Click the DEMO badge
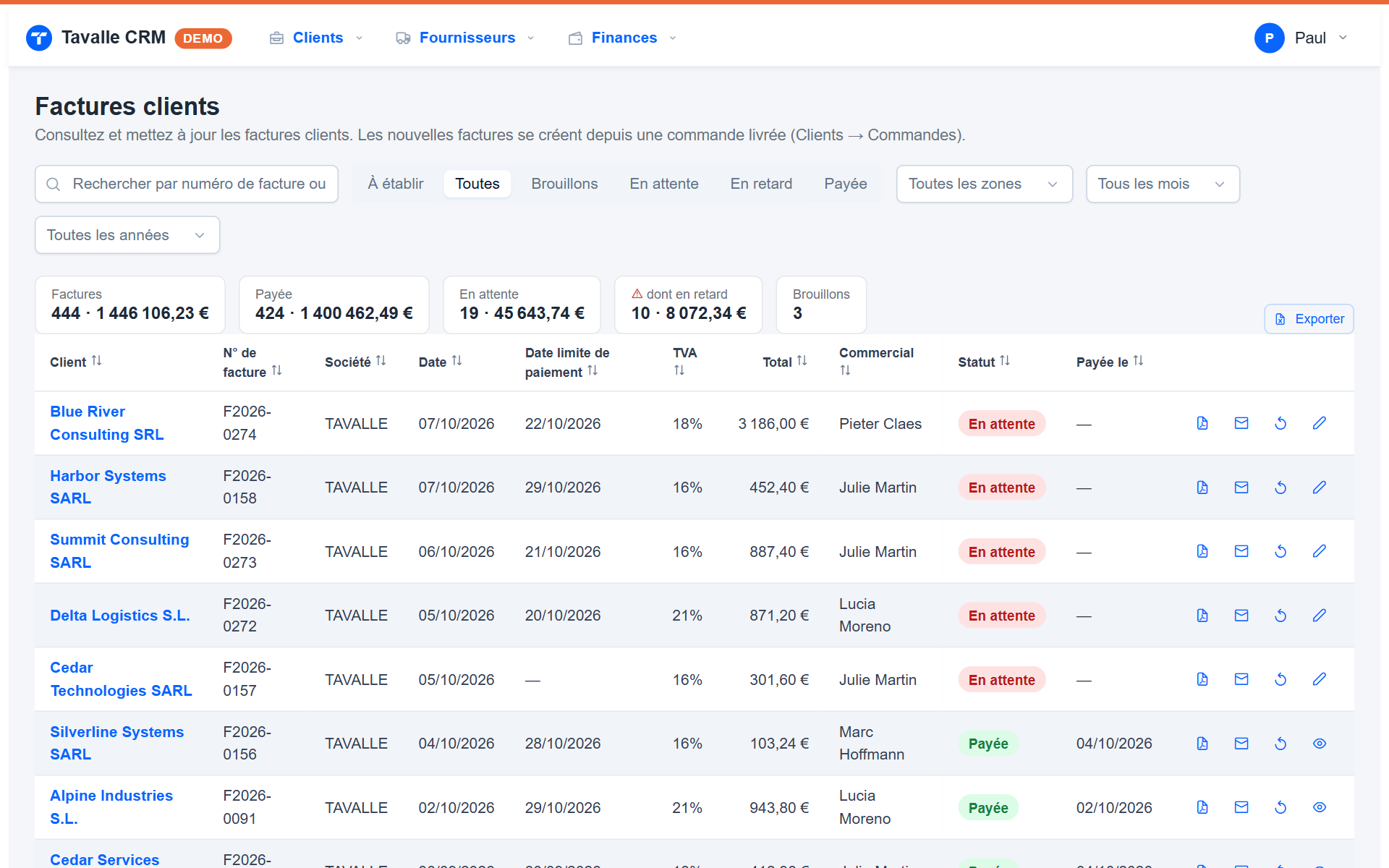This screenshot has height=868, width=1389. coord(203,38)
